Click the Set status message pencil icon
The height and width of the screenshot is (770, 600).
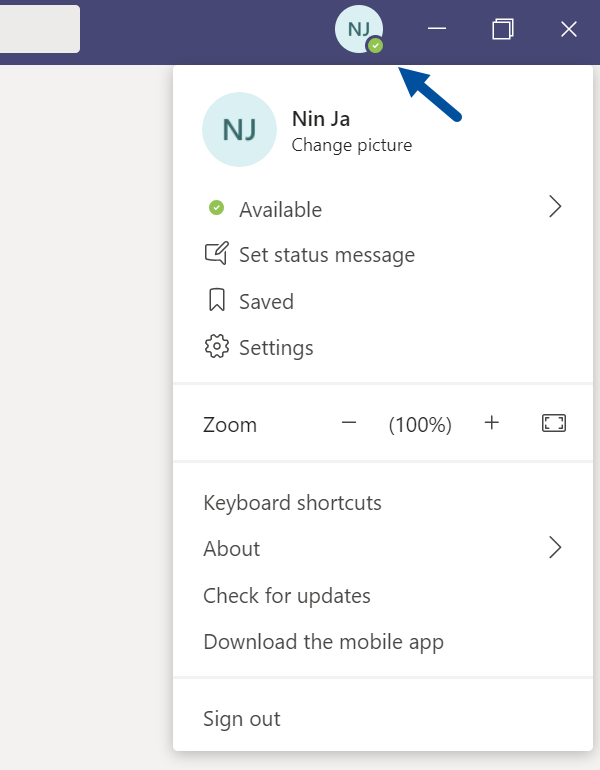[217, 253]
